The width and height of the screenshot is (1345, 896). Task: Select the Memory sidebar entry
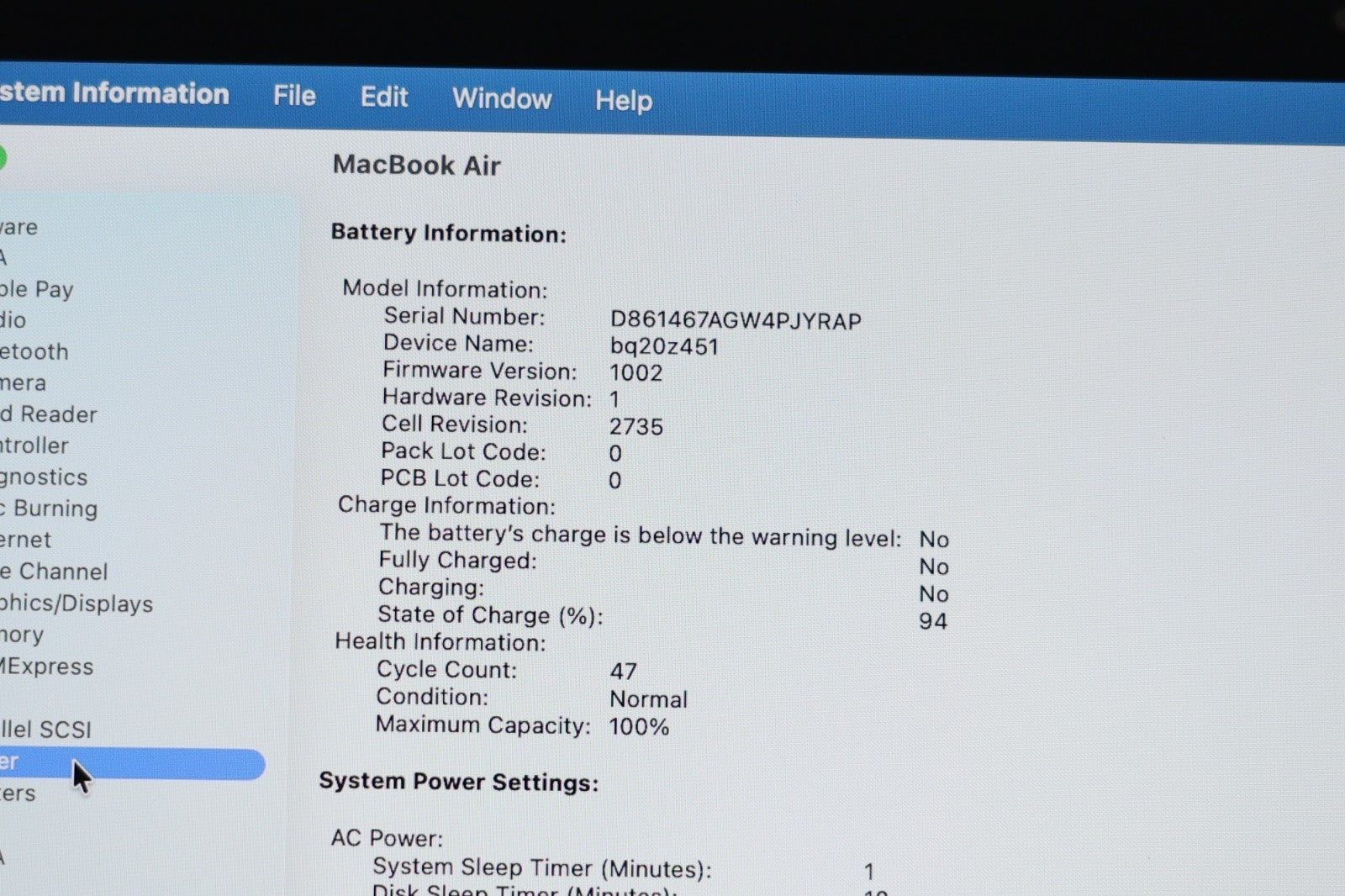(x=22, y=635)
